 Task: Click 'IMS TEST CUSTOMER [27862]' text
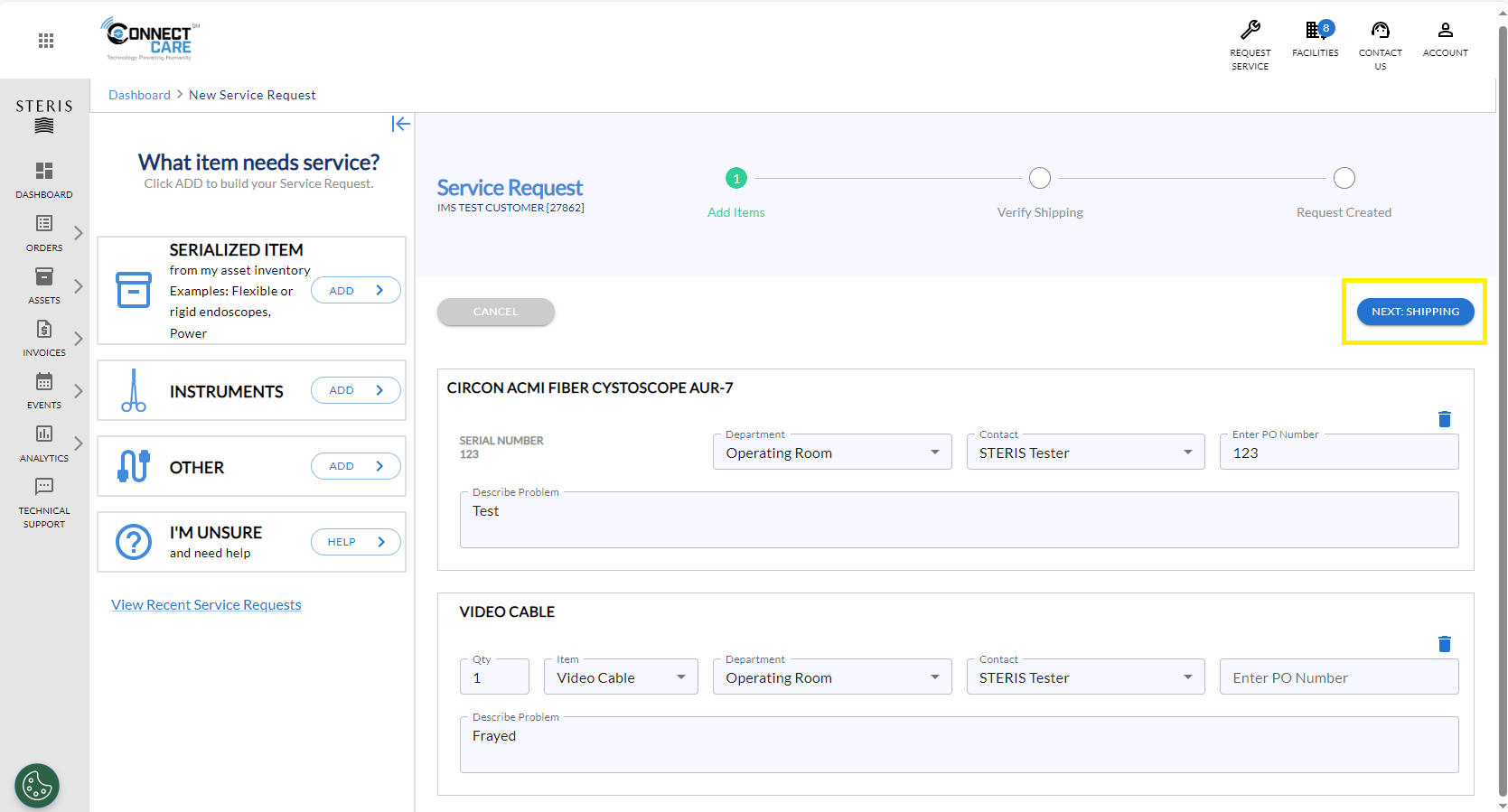510,208
